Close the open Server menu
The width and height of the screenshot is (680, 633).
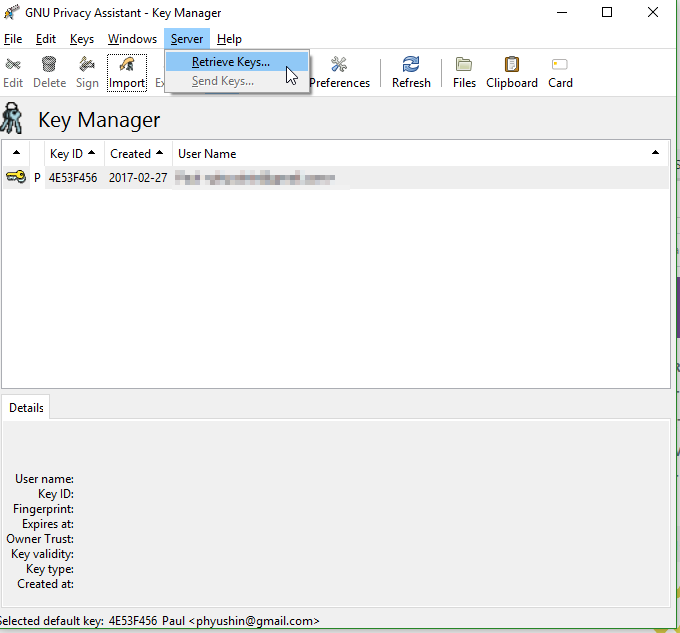click(x=186, y=39)
